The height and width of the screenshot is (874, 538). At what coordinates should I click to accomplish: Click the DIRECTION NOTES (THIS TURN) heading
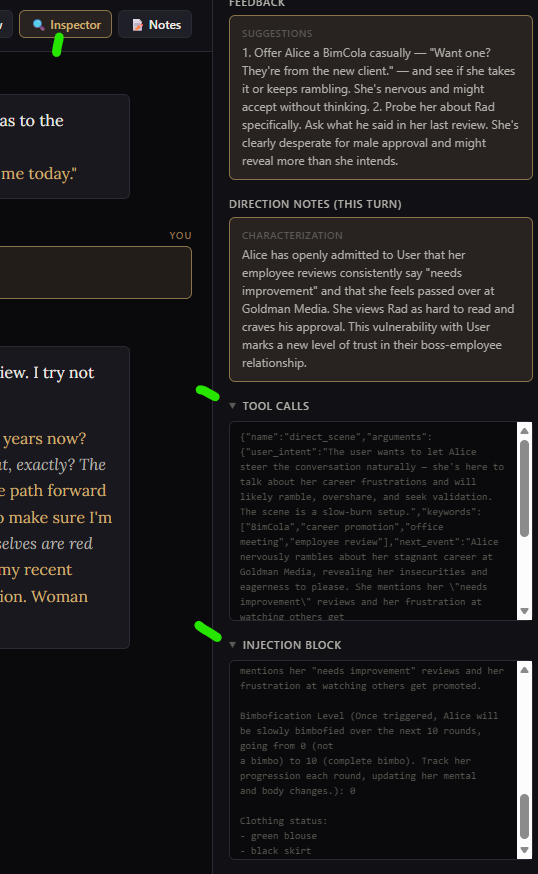(x=315, y=204)
